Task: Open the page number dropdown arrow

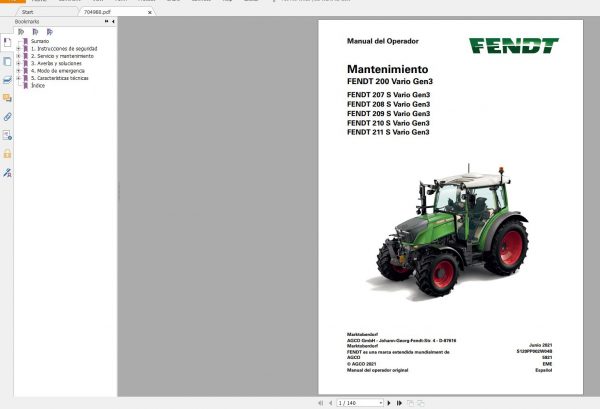Action: [380, 403]
